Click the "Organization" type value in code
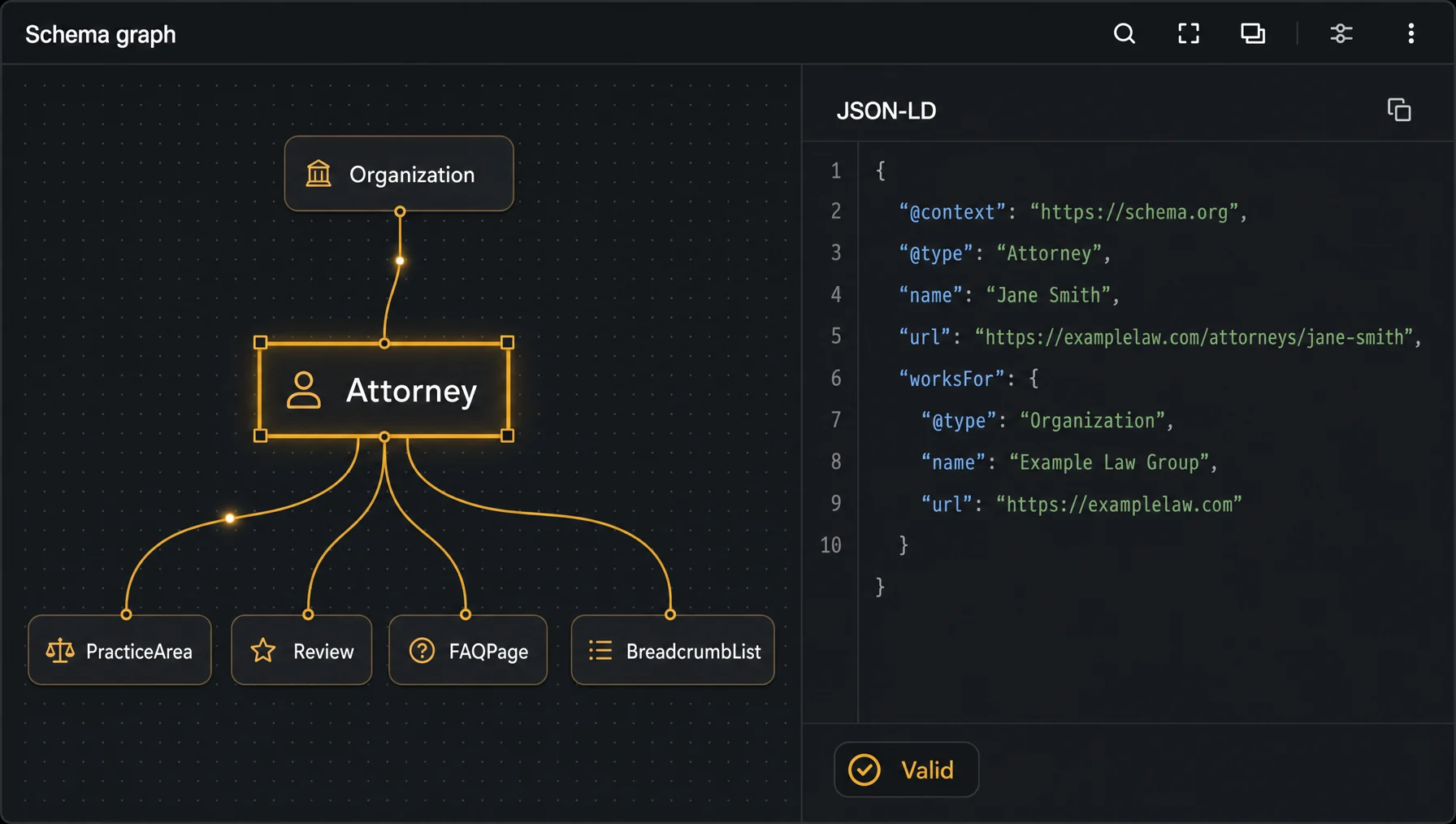 [1092, 420]
